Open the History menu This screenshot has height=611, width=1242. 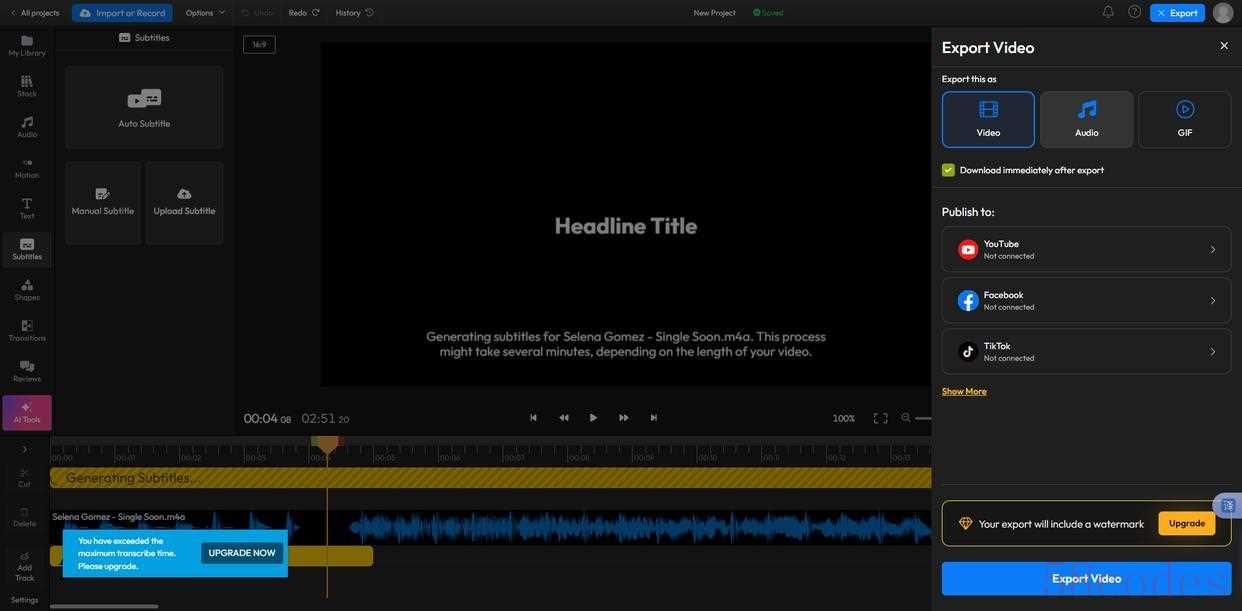(x=354, y=13)
